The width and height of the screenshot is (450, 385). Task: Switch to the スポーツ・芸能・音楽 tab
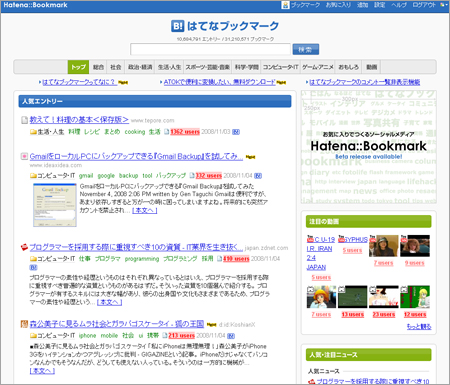coord(208,67)
